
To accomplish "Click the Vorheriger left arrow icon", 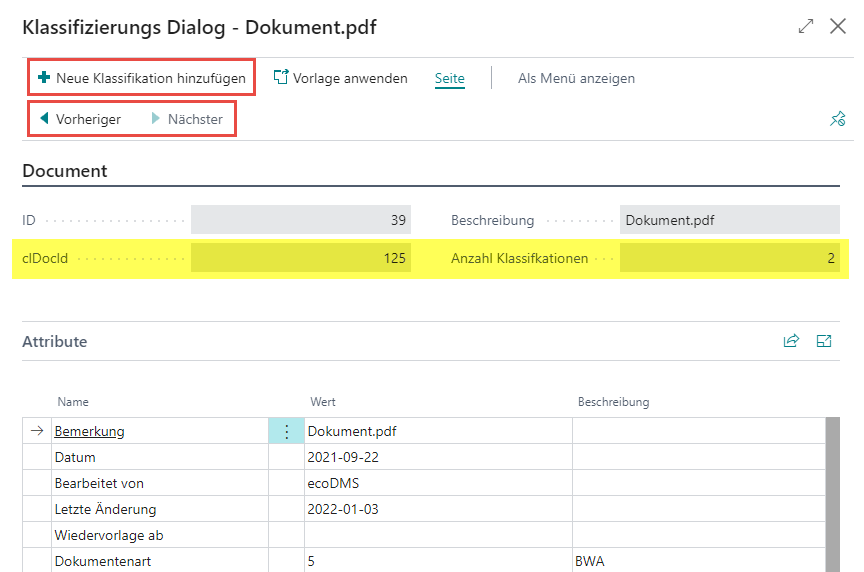I will (x=45, y=118).
